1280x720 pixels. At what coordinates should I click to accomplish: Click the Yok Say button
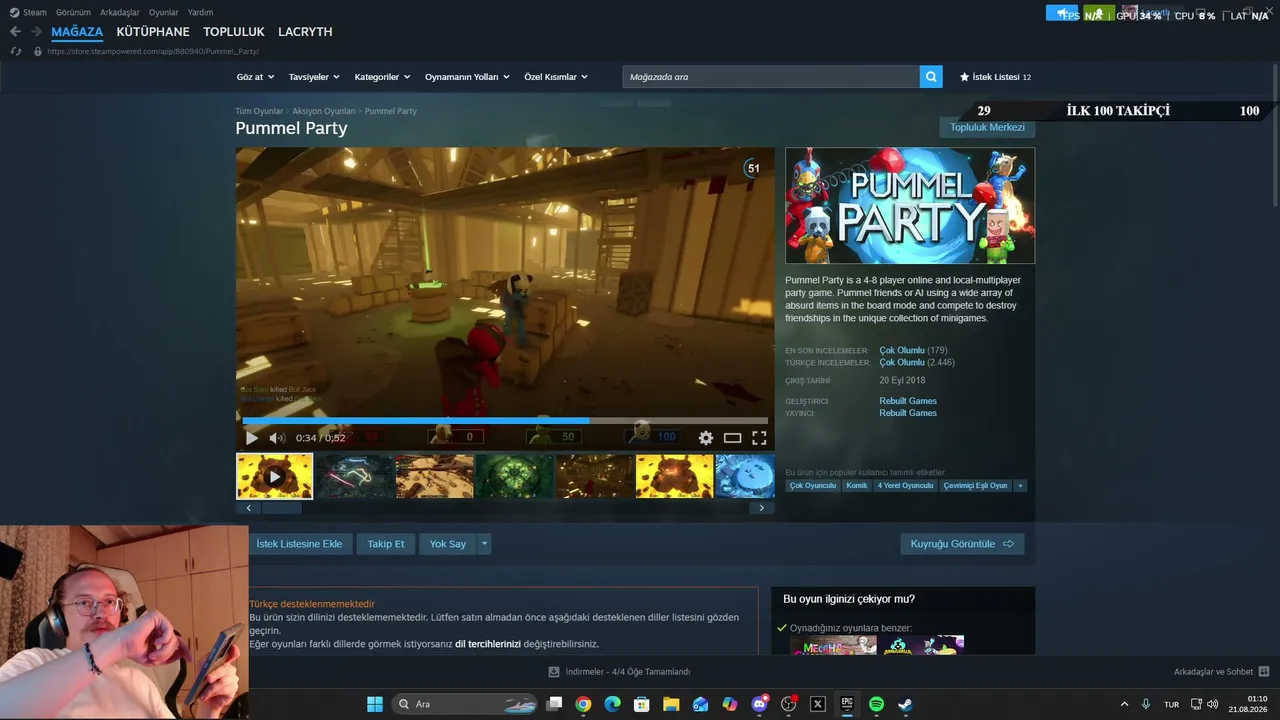[448, 544]
